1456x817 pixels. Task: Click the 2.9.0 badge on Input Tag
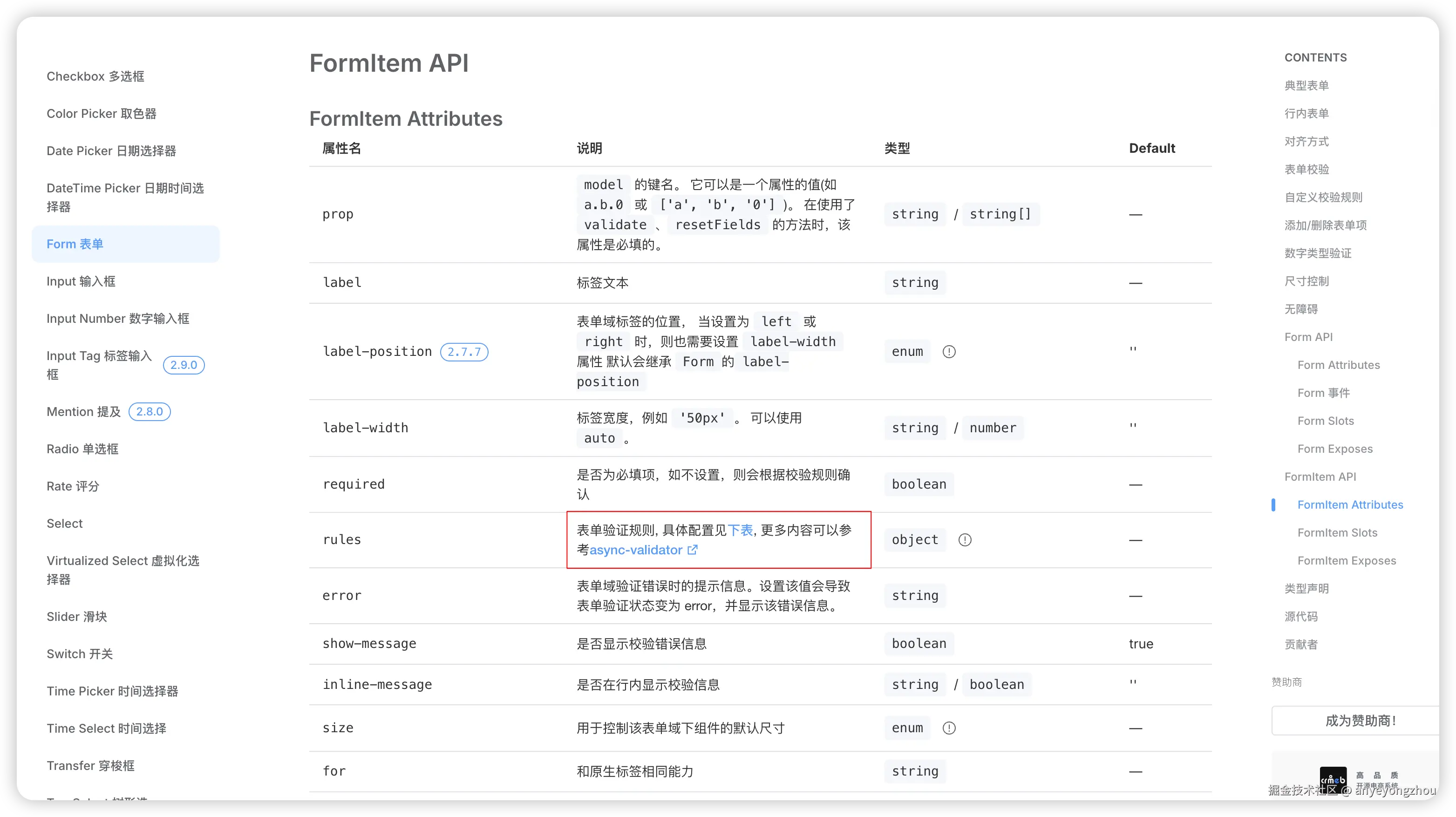(184, 365)
